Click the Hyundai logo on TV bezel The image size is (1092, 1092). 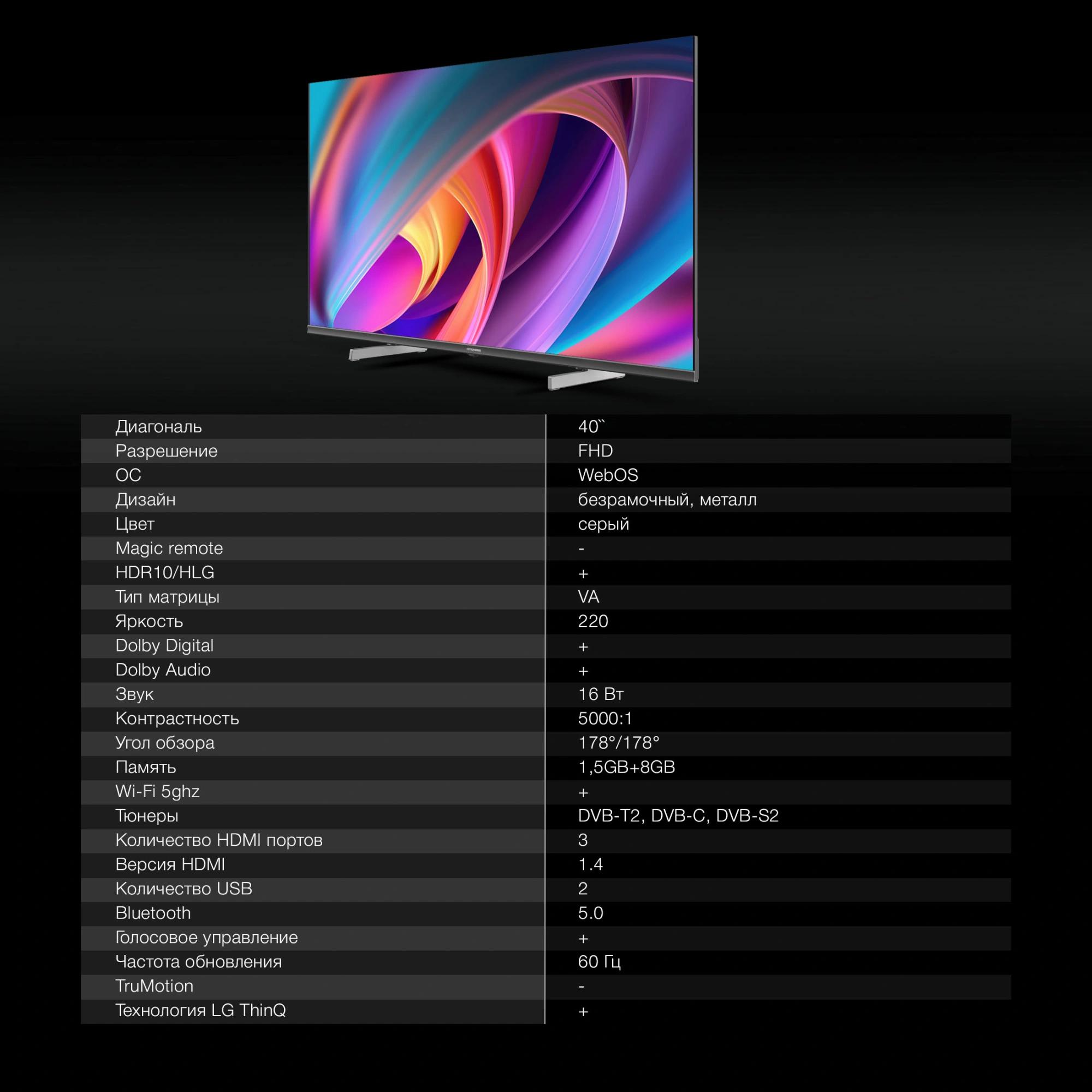[473, 350]
